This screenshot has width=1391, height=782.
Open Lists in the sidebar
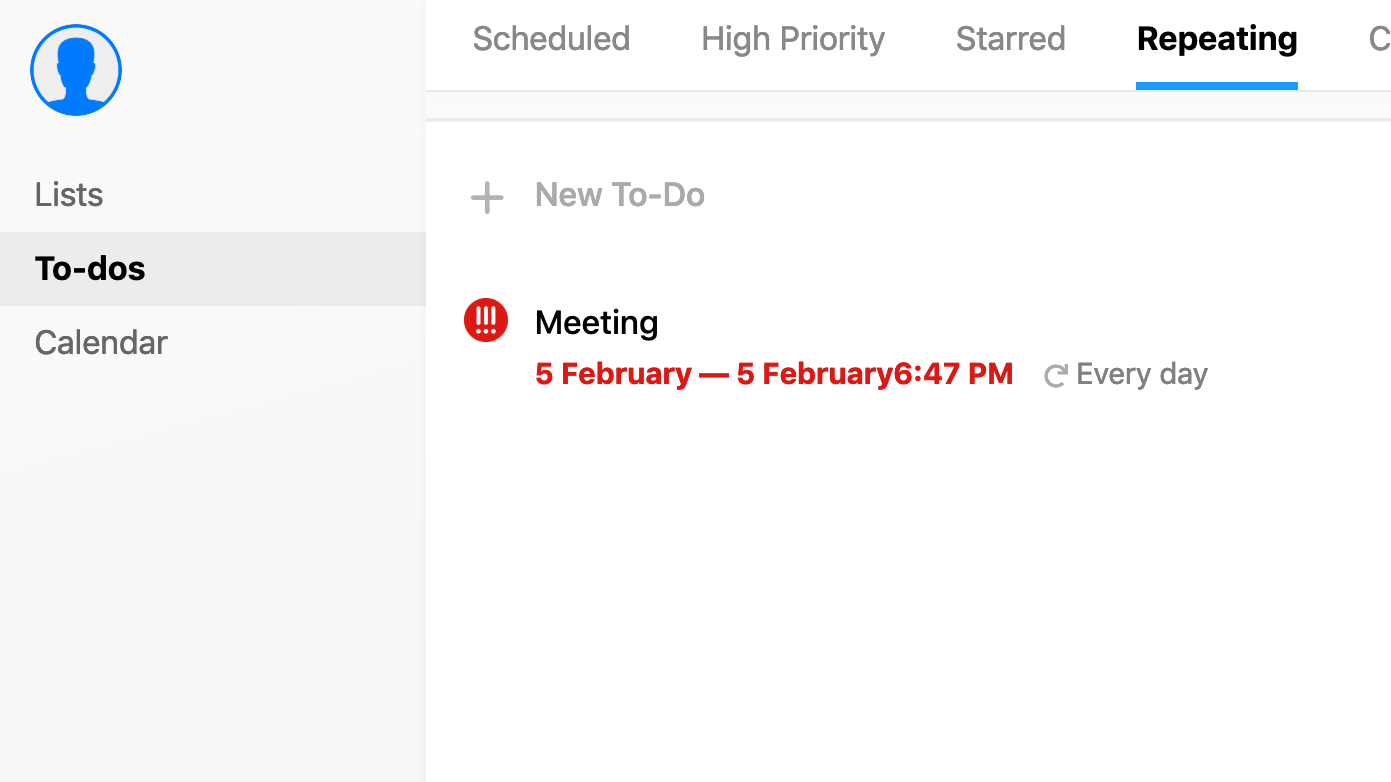click(69, 194)
